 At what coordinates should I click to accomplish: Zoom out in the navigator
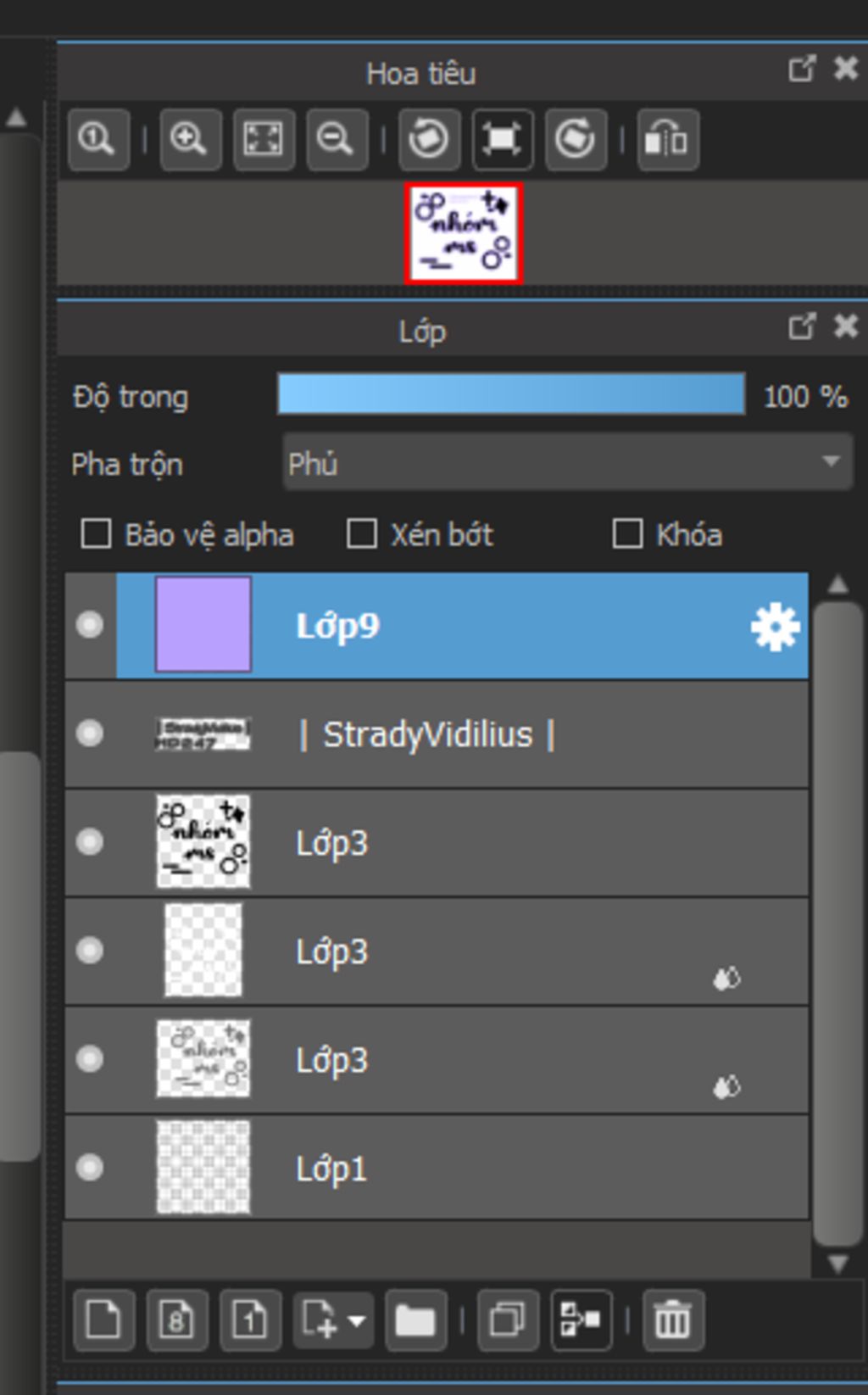pyautogui.click(x=337, y=139)
